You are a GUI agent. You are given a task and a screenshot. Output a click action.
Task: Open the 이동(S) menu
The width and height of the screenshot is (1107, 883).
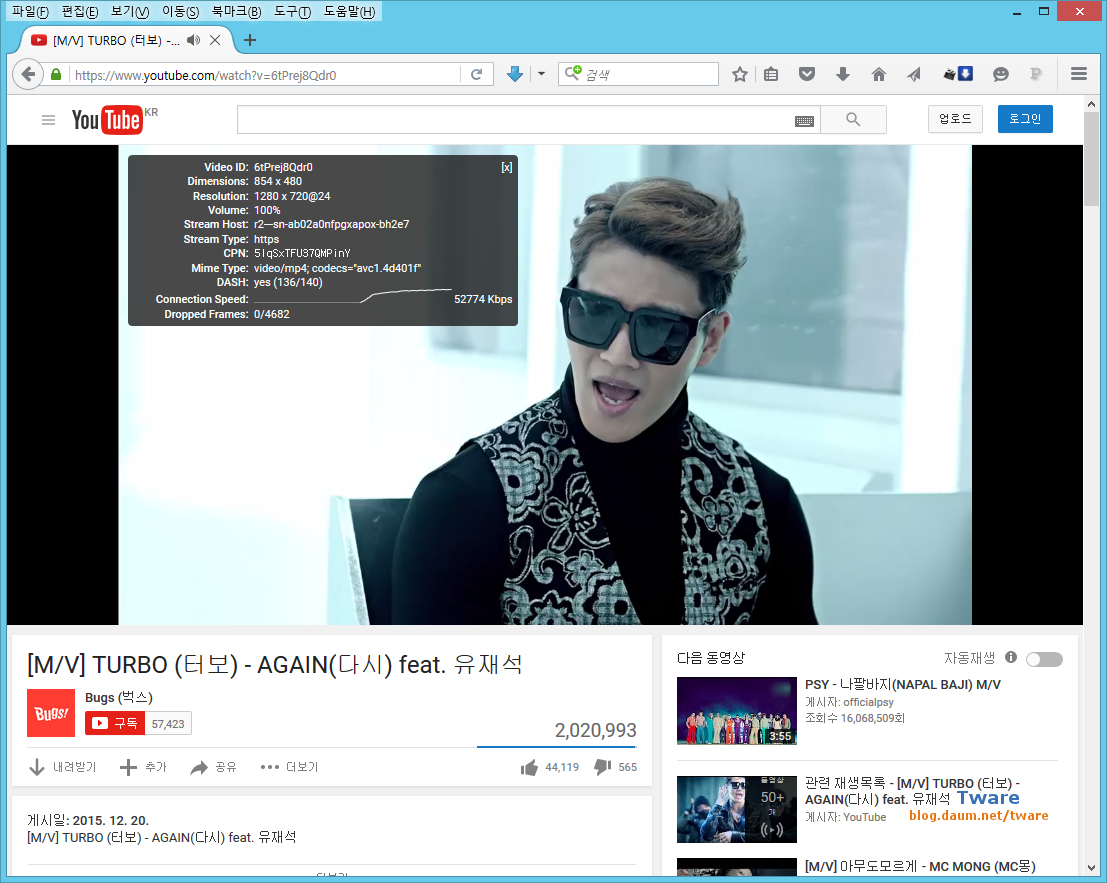(180, 11)
